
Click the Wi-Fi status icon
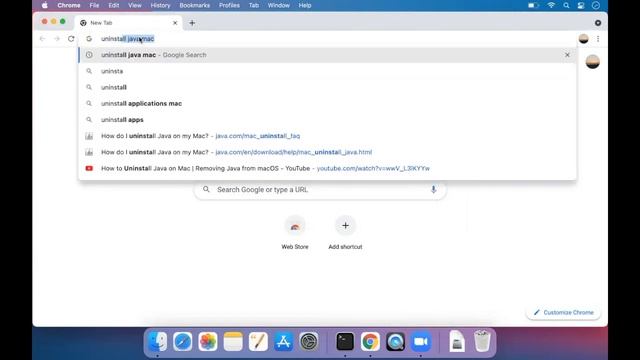[551, 5]
